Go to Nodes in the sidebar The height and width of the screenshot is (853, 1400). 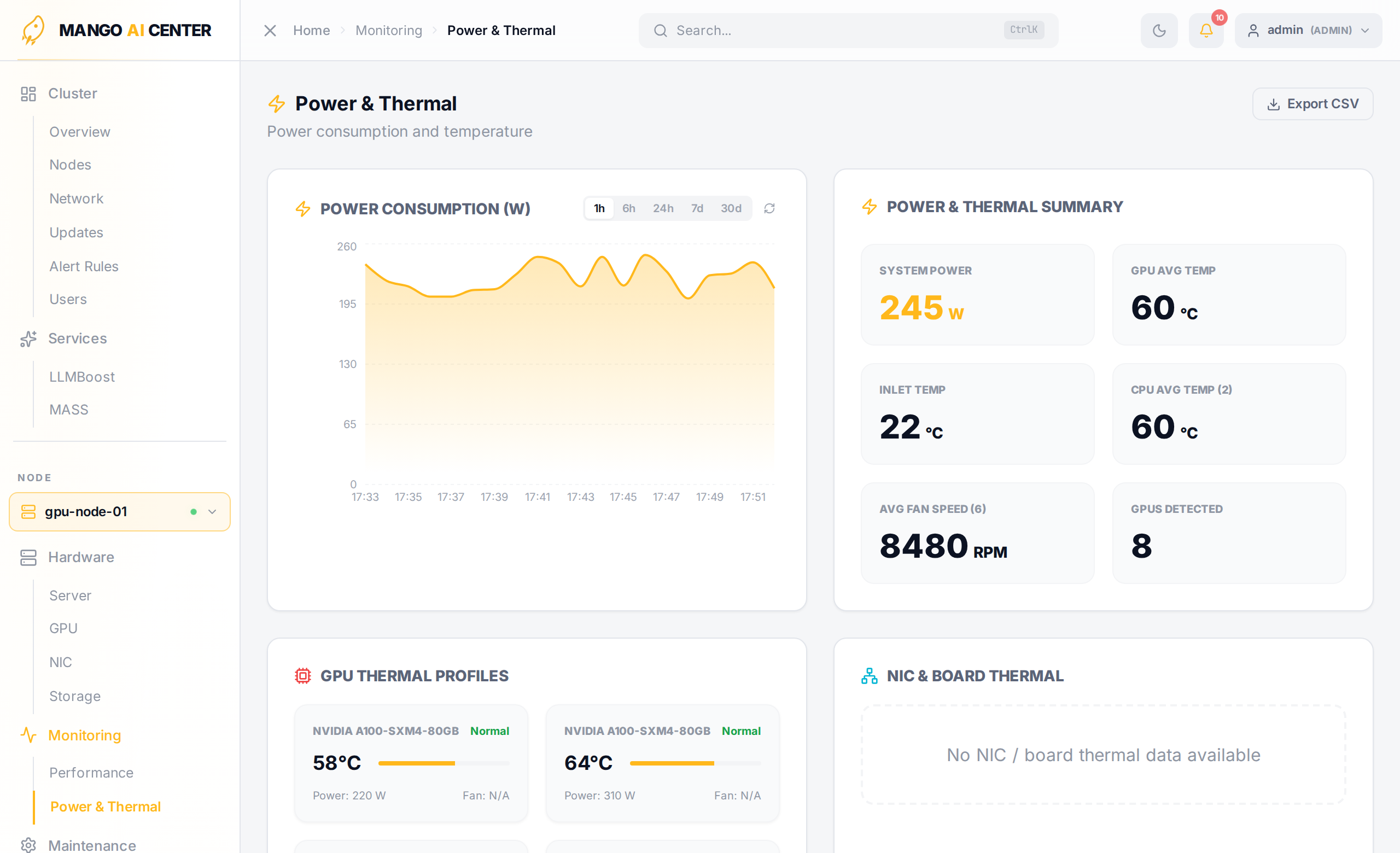pyautogui.click(x=70, y=165)
